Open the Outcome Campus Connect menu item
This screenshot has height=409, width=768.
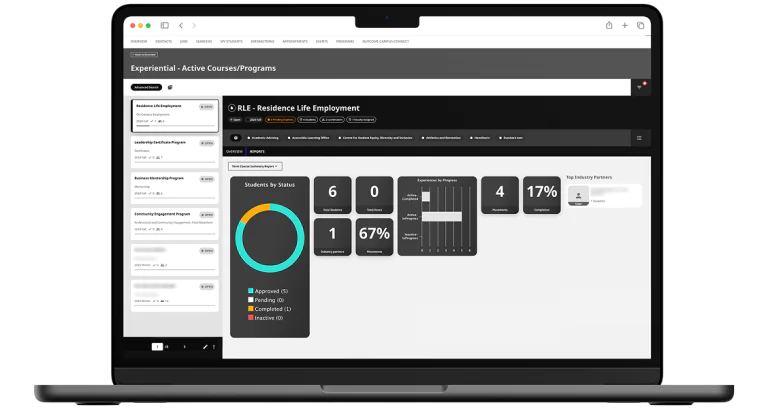pyautogui.click(x=385, y=42)
